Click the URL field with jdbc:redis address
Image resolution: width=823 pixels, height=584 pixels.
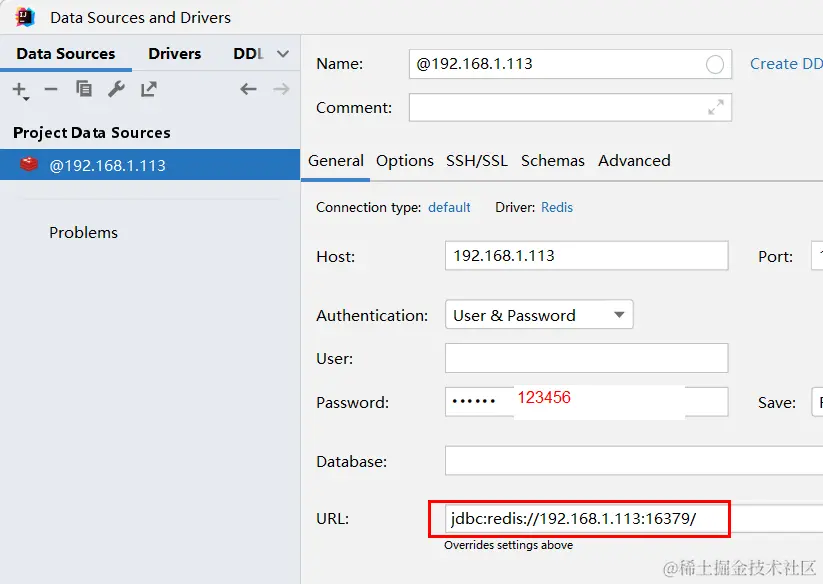point(634,519)
